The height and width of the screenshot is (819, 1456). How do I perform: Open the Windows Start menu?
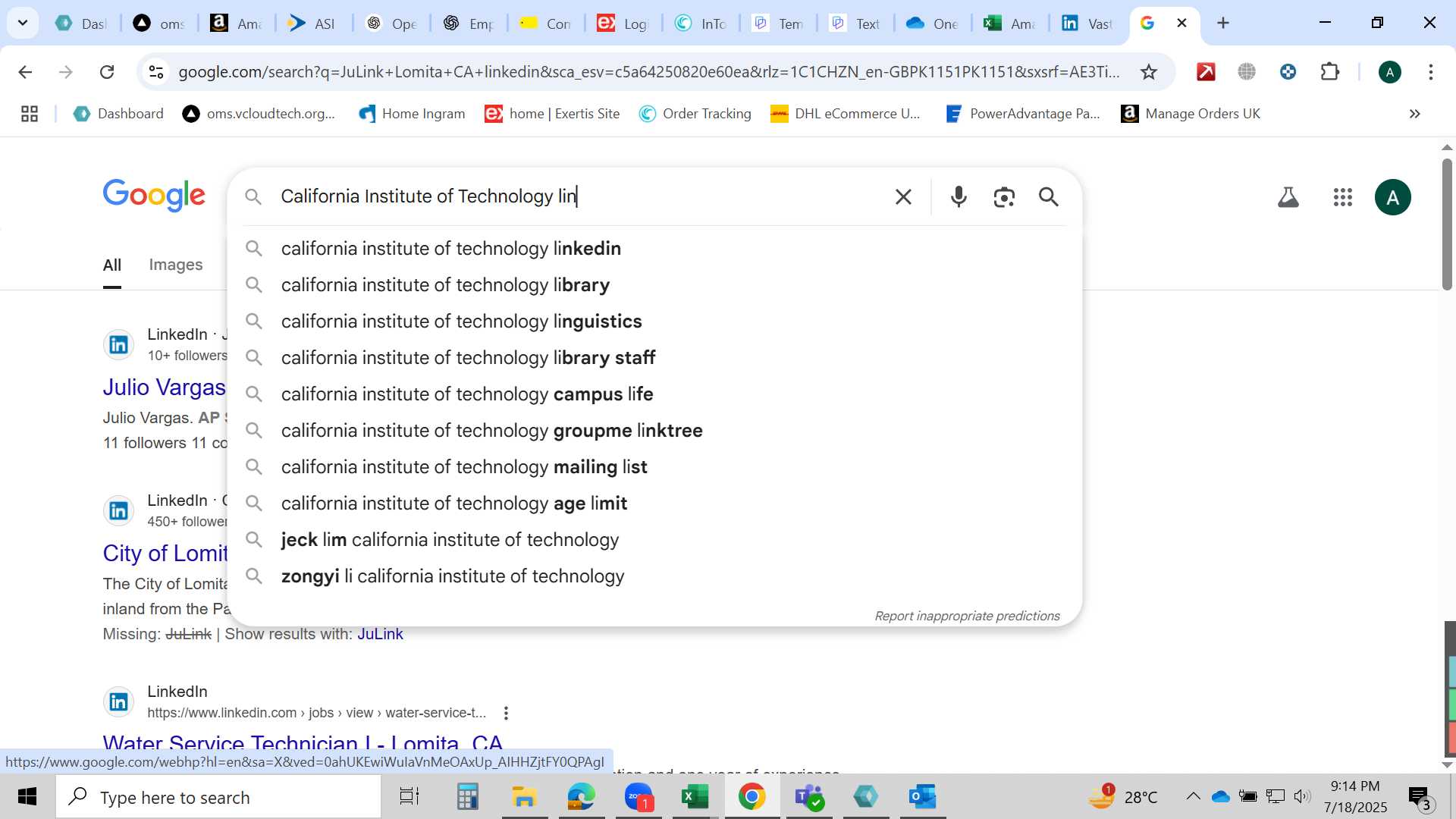tap(27, 797)
